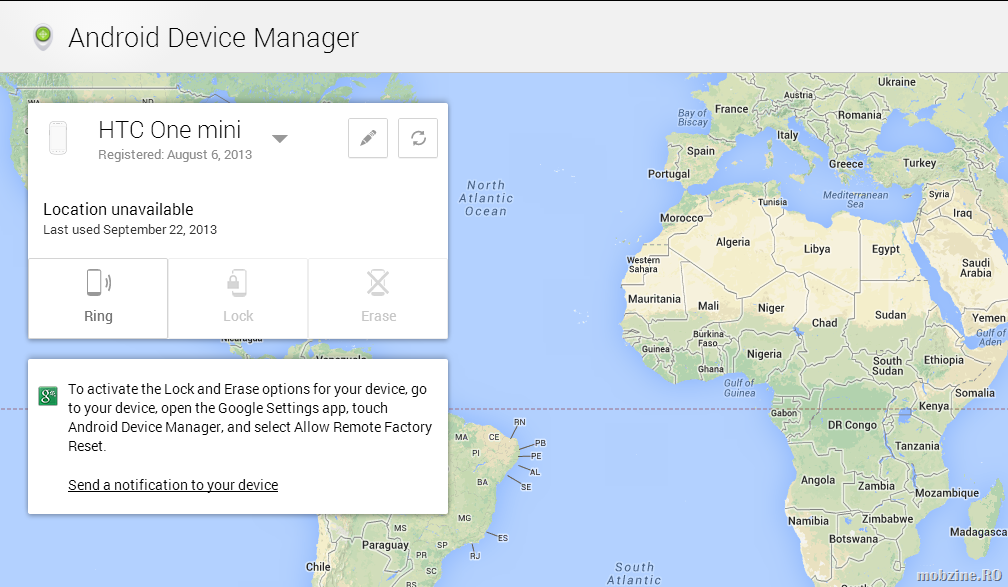Click France label on the map
1008x587 pixels.
coord(732,109)
